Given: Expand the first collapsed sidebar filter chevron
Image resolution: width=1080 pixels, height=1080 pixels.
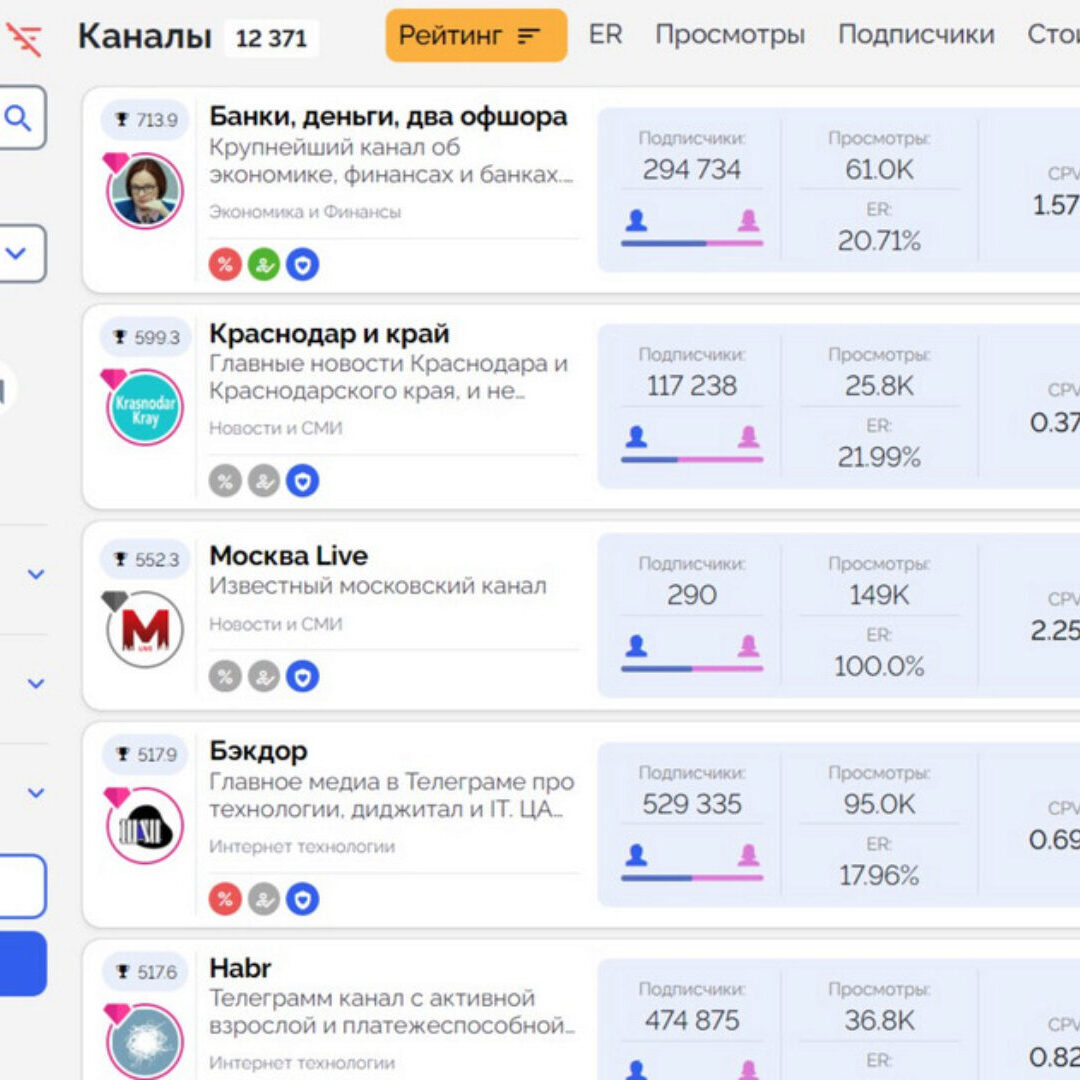Looking at the screenshot, I should coord(36,574).
